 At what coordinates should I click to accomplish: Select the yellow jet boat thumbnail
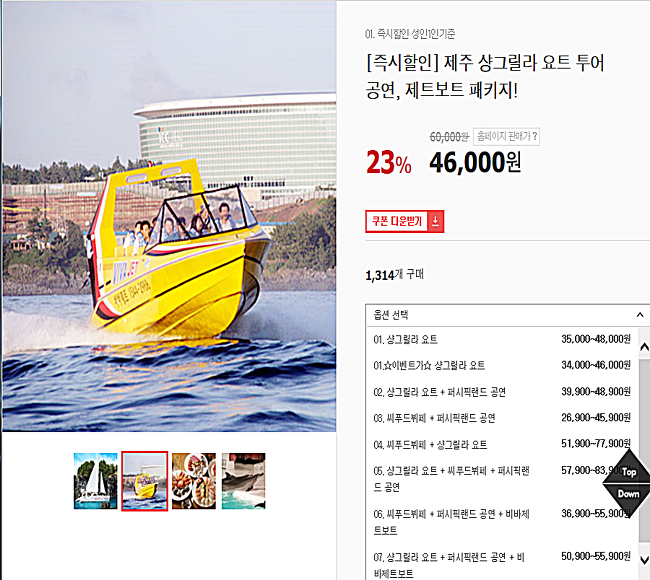[145, 481]
